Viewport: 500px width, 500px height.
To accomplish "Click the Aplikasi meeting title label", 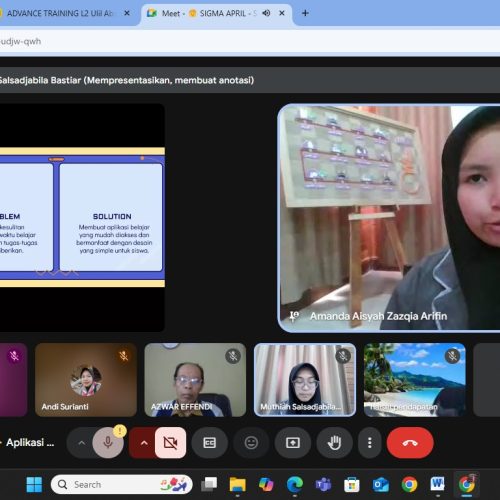I will pos(29,443).
